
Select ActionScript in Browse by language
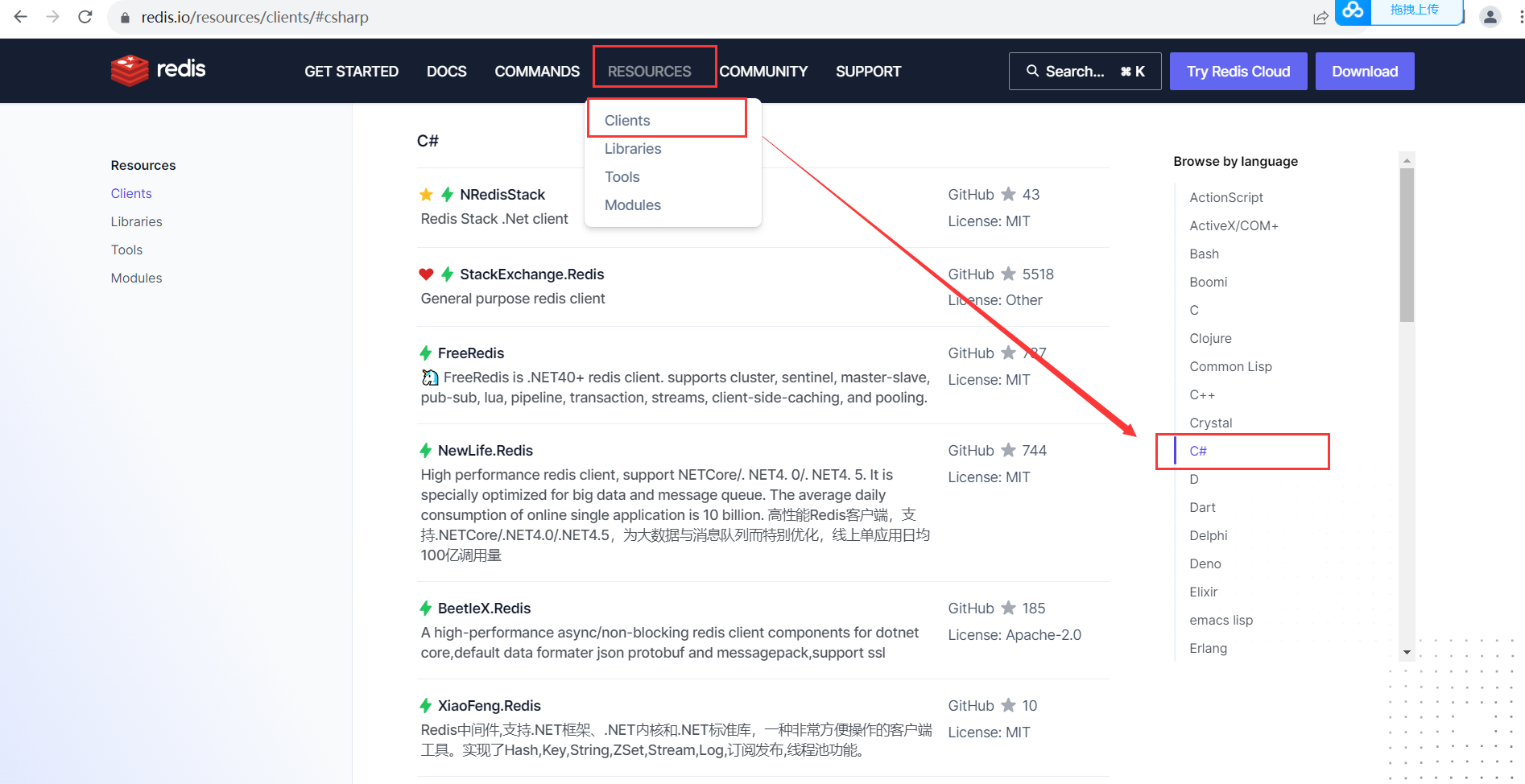point(1226,197)
